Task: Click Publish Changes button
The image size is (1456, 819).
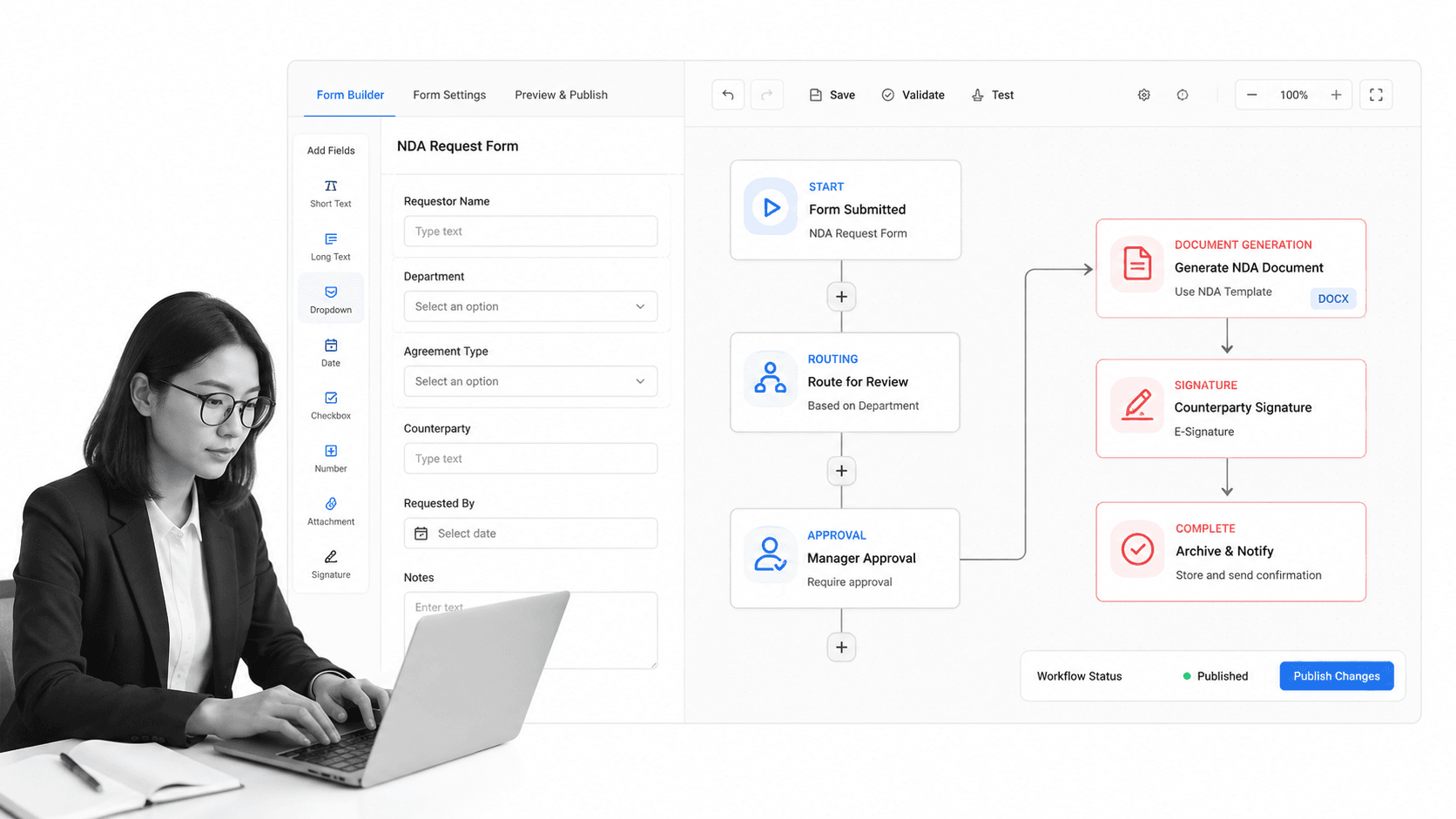Action: tap(1337, 676)
